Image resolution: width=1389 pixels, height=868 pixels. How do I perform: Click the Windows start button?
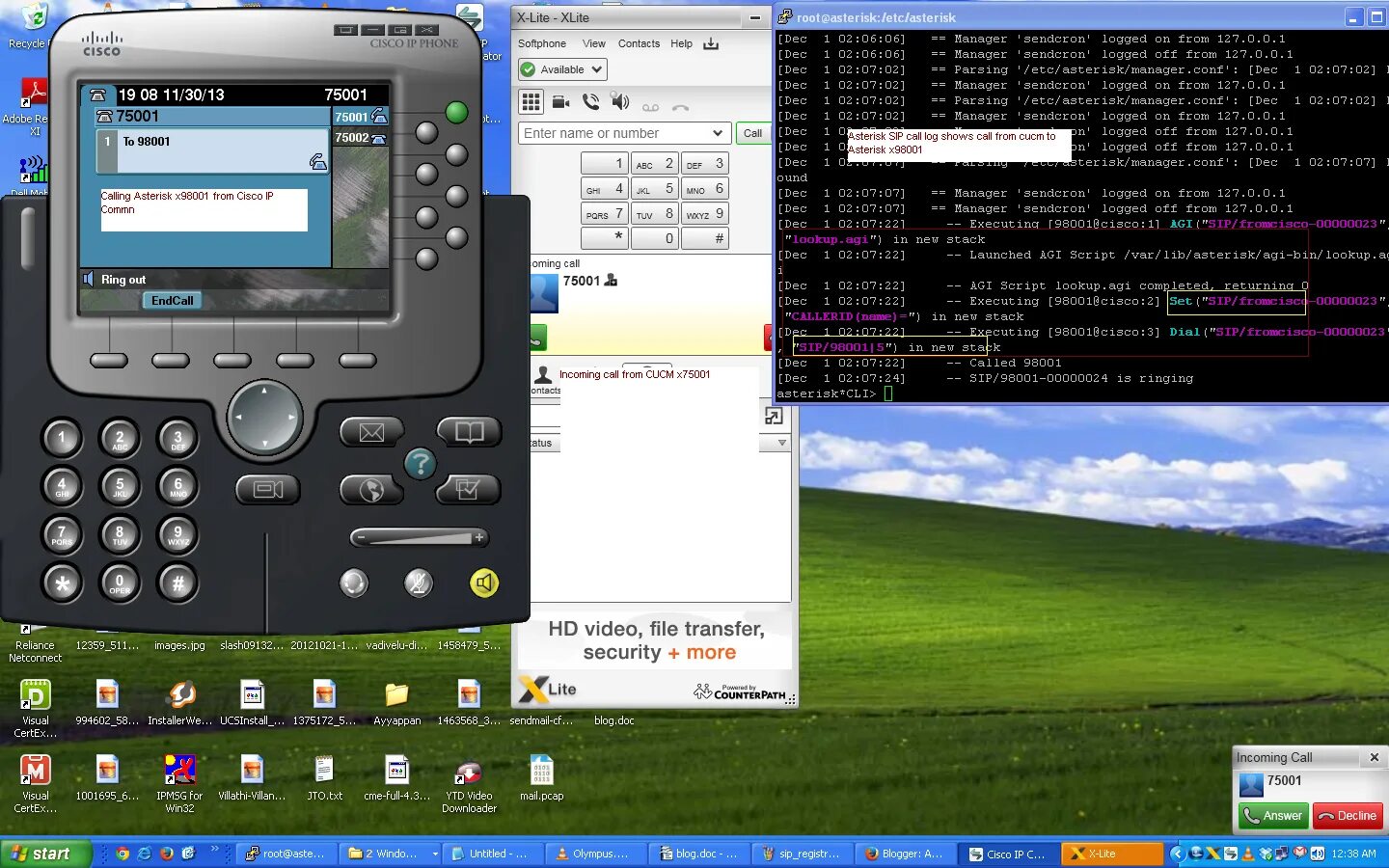[45, 854]
